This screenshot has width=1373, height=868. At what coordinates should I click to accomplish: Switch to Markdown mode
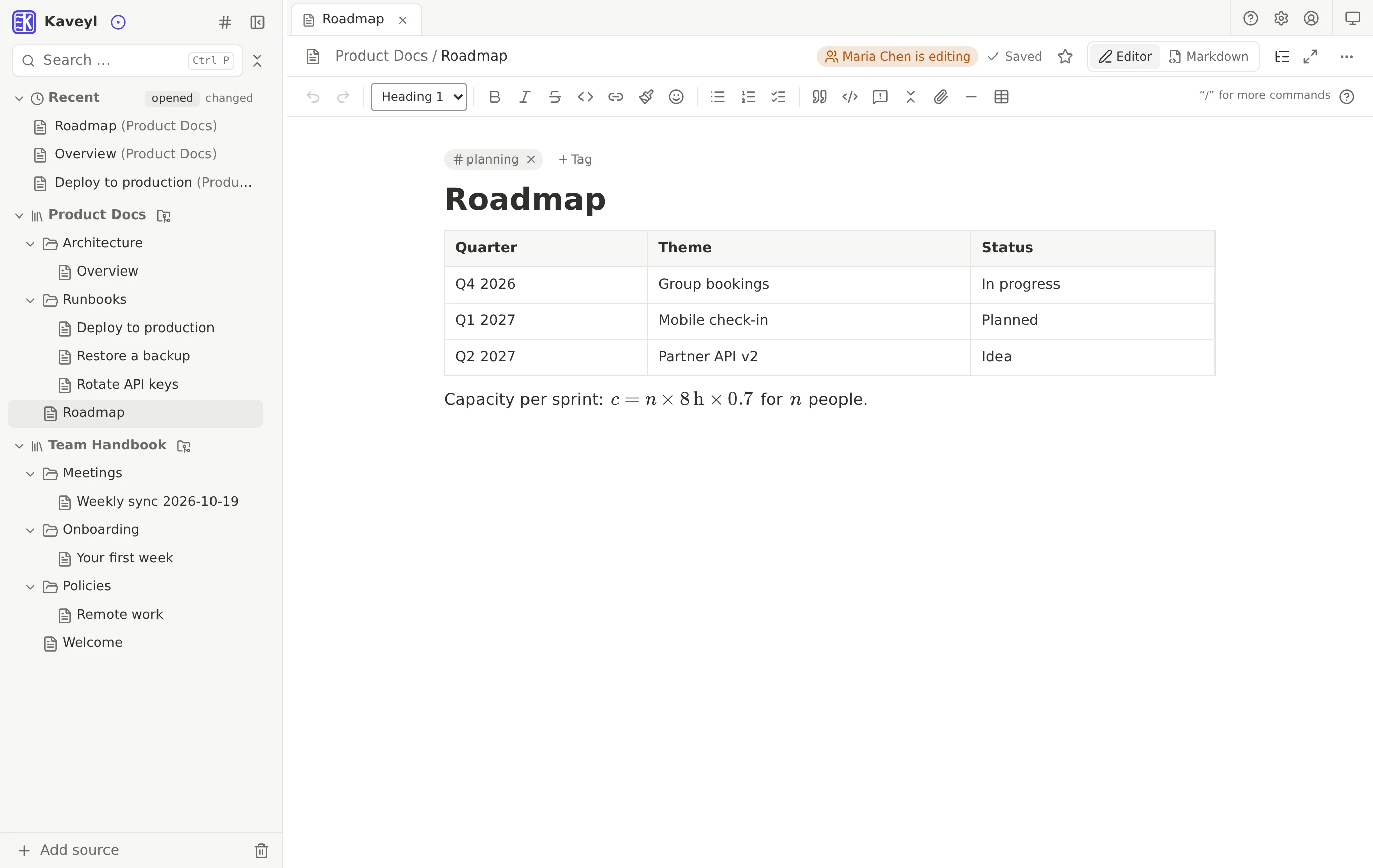click(1208, 57)
